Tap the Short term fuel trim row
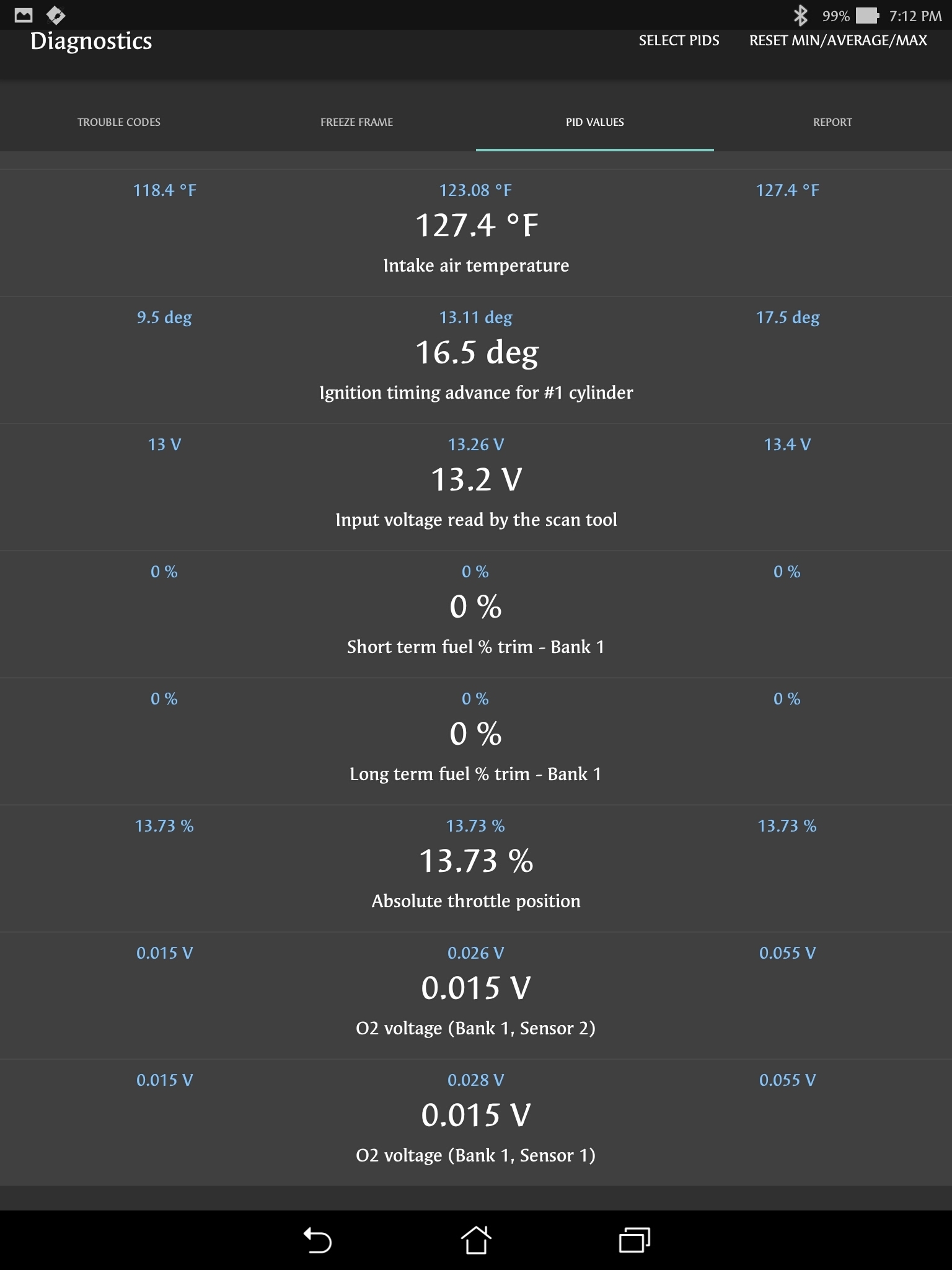The height and width of the screenshot is (1270, 952). pos(476,614)
